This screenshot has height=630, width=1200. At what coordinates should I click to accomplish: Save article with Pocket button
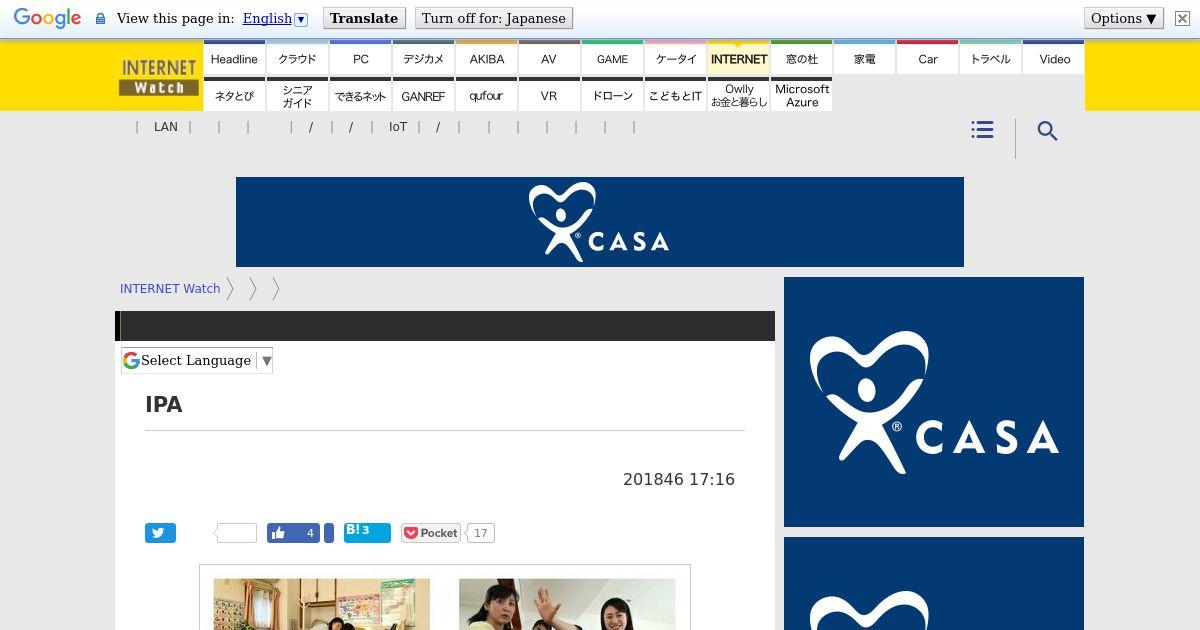pos(431,533)
